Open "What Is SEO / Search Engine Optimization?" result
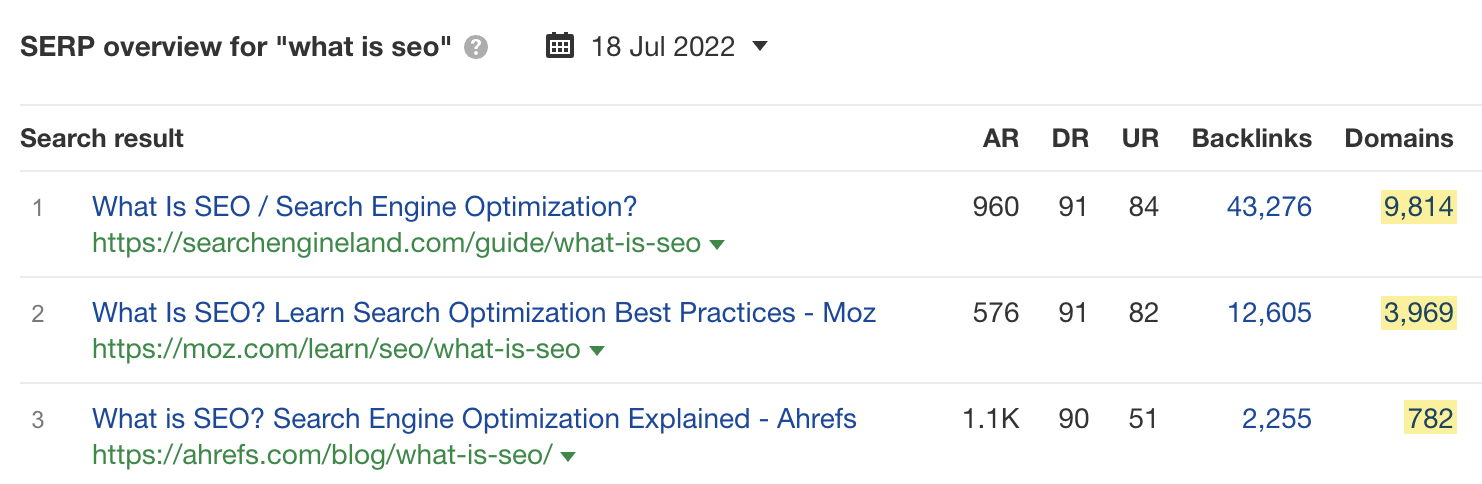This screenshot has height=484, width=1482. point(364,207)
